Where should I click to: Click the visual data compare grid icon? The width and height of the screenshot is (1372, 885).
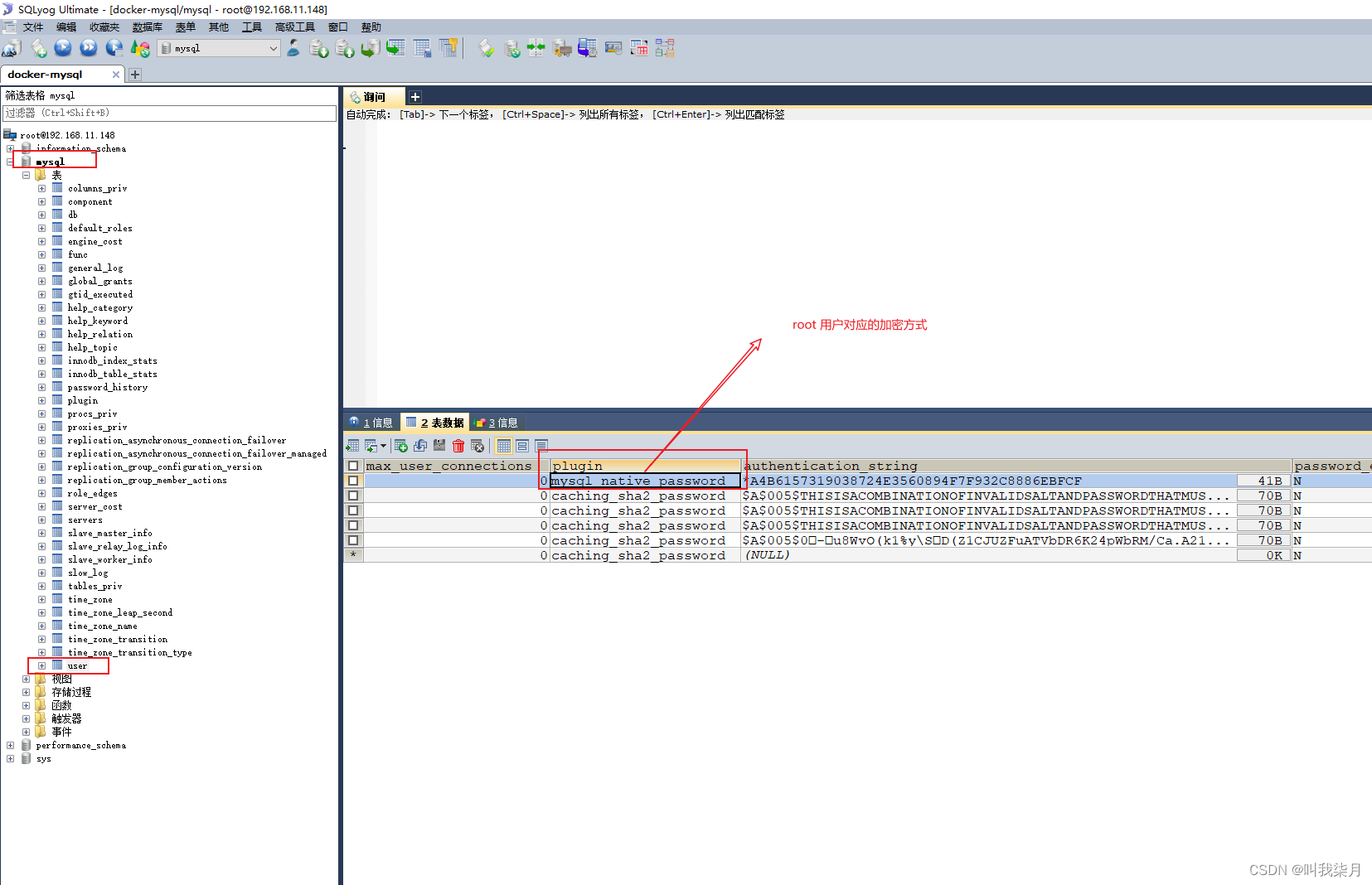tap(639, 48)
